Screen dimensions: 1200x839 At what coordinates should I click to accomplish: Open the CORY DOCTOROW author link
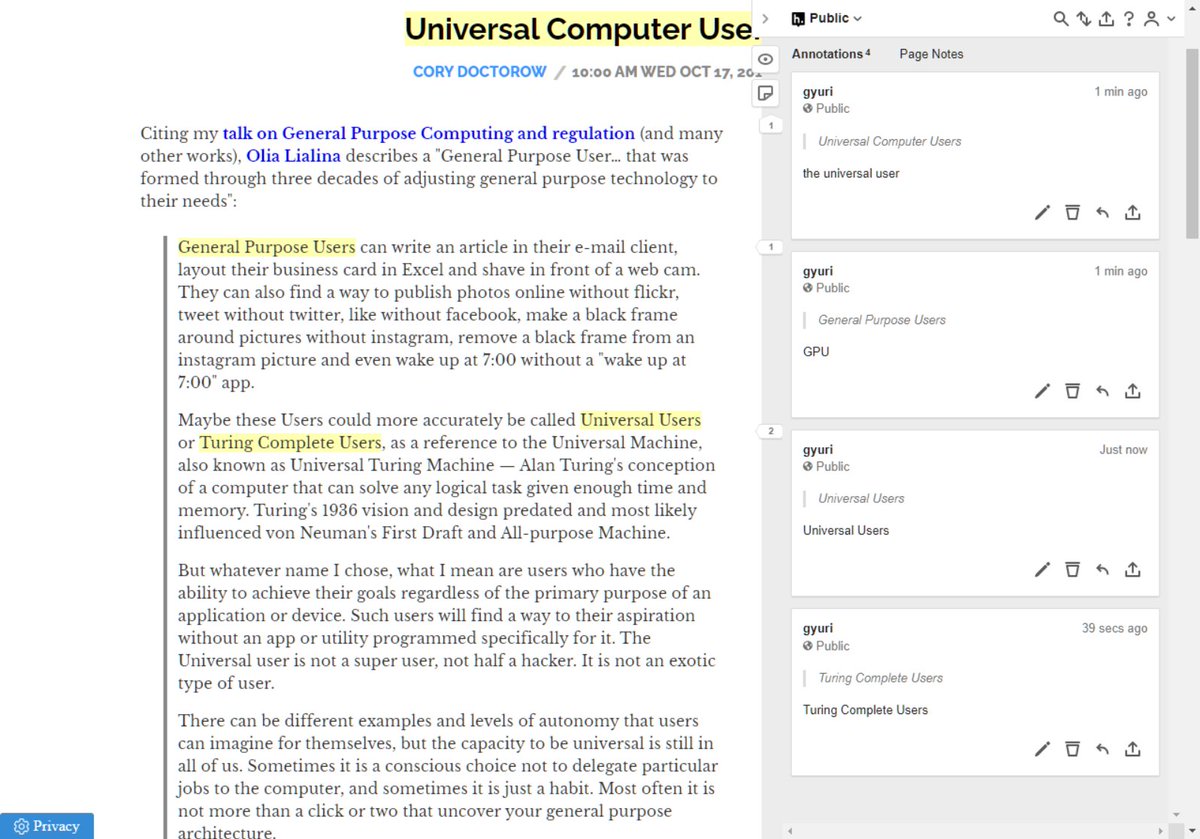480,72
